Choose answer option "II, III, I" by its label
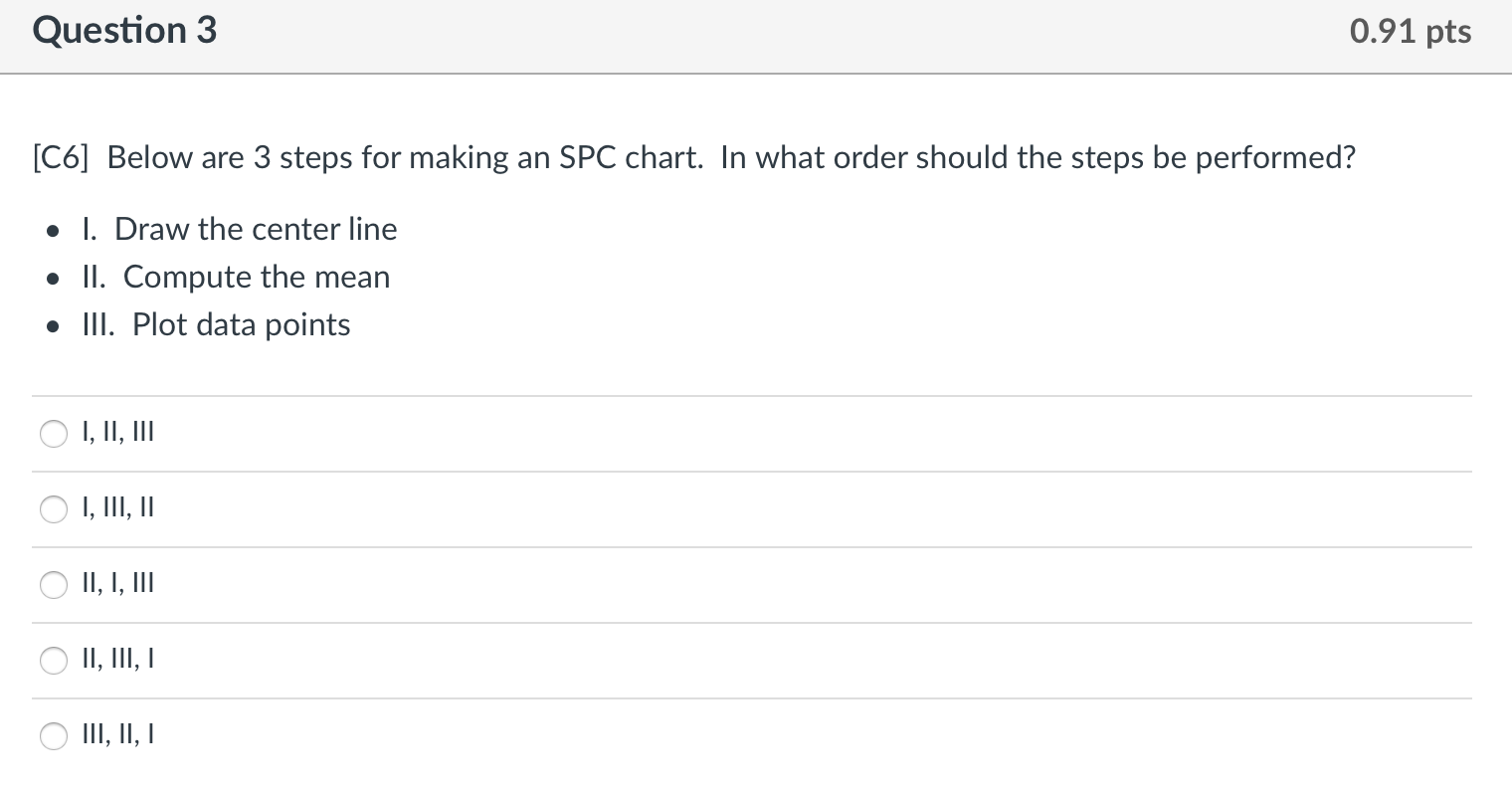Image resolution: width=1512 pixels, height=794 pixels. [117, 659]
